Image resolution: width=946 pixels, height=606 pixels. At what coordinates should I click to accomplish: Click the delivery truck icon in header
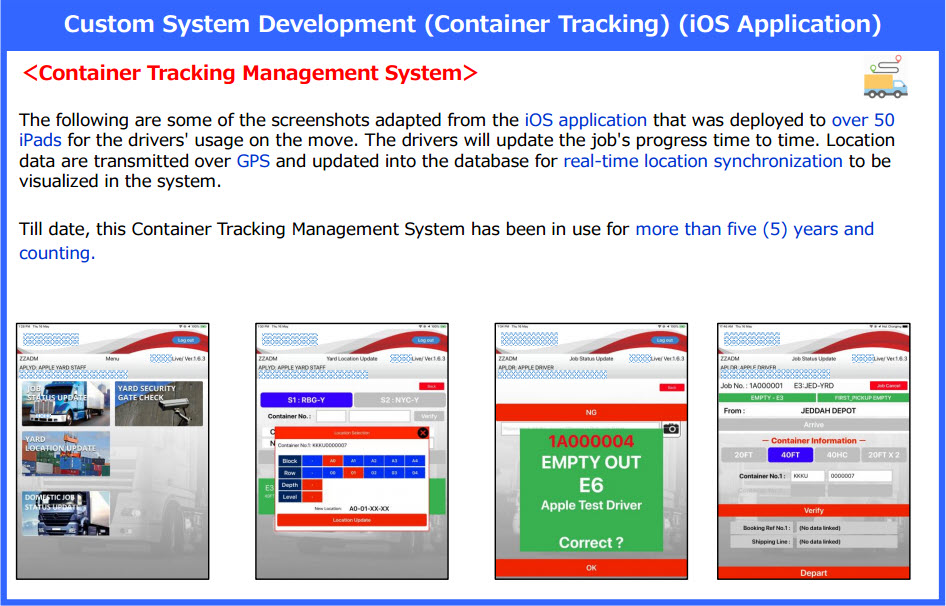click(883, 76)
